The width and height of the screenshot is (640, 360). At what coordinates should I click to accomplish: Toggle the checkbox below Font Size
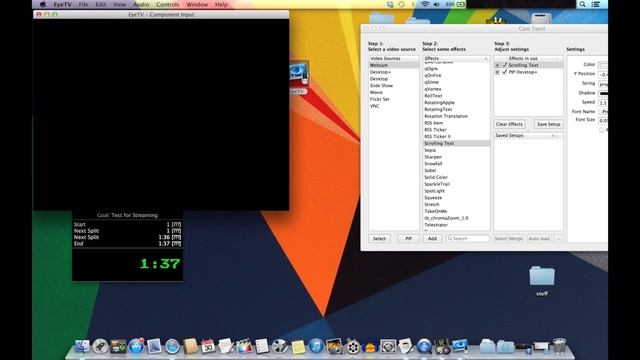[x=602, y=130]
